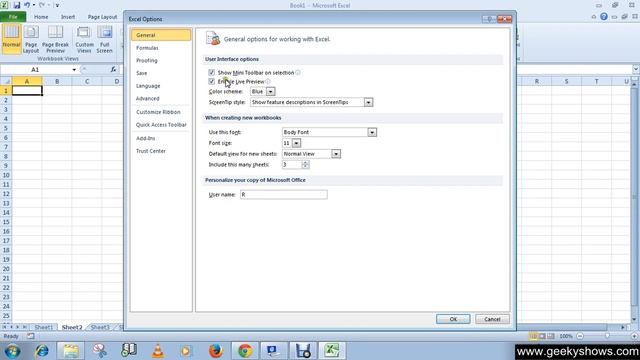Expand ScreenTip style dropdown
Viewport: 640px width, 360px height.
[368, 102]
